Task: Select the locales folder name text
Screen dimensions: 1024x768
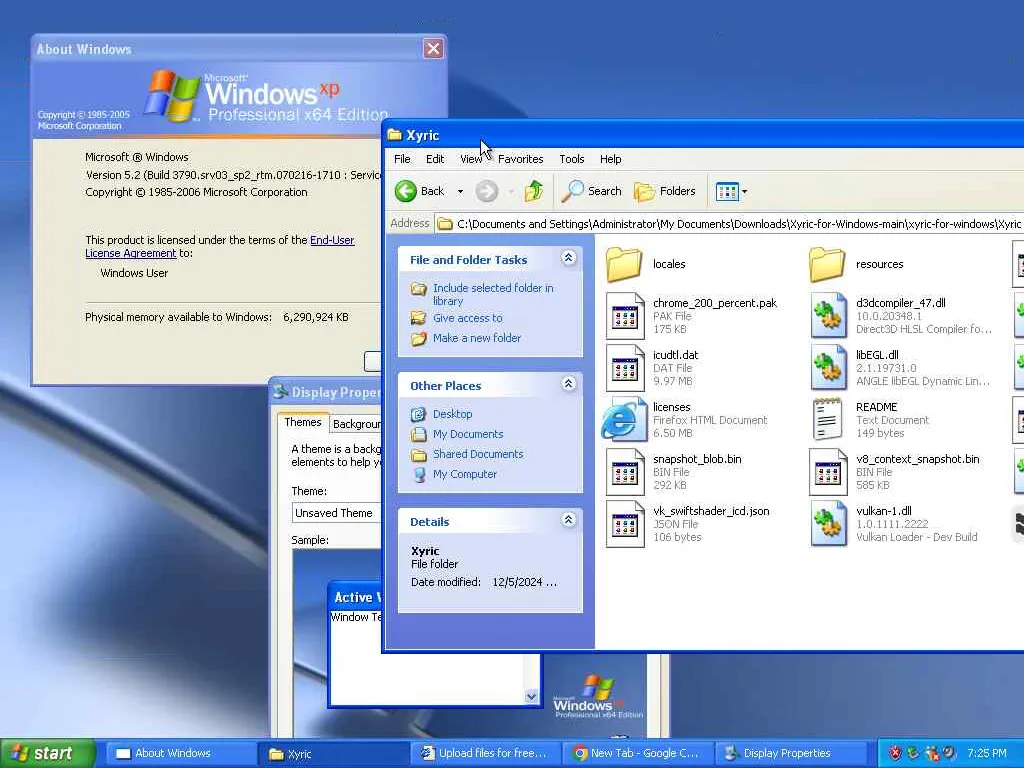Action: point(669,264)
